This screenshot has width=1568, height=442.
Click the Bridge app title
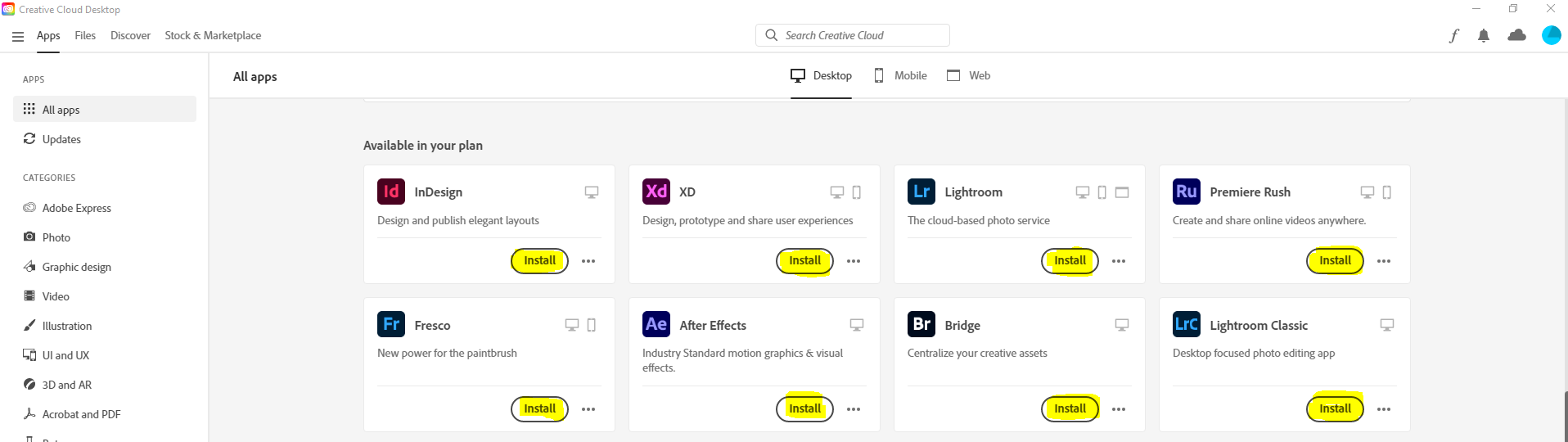(962, 325)
